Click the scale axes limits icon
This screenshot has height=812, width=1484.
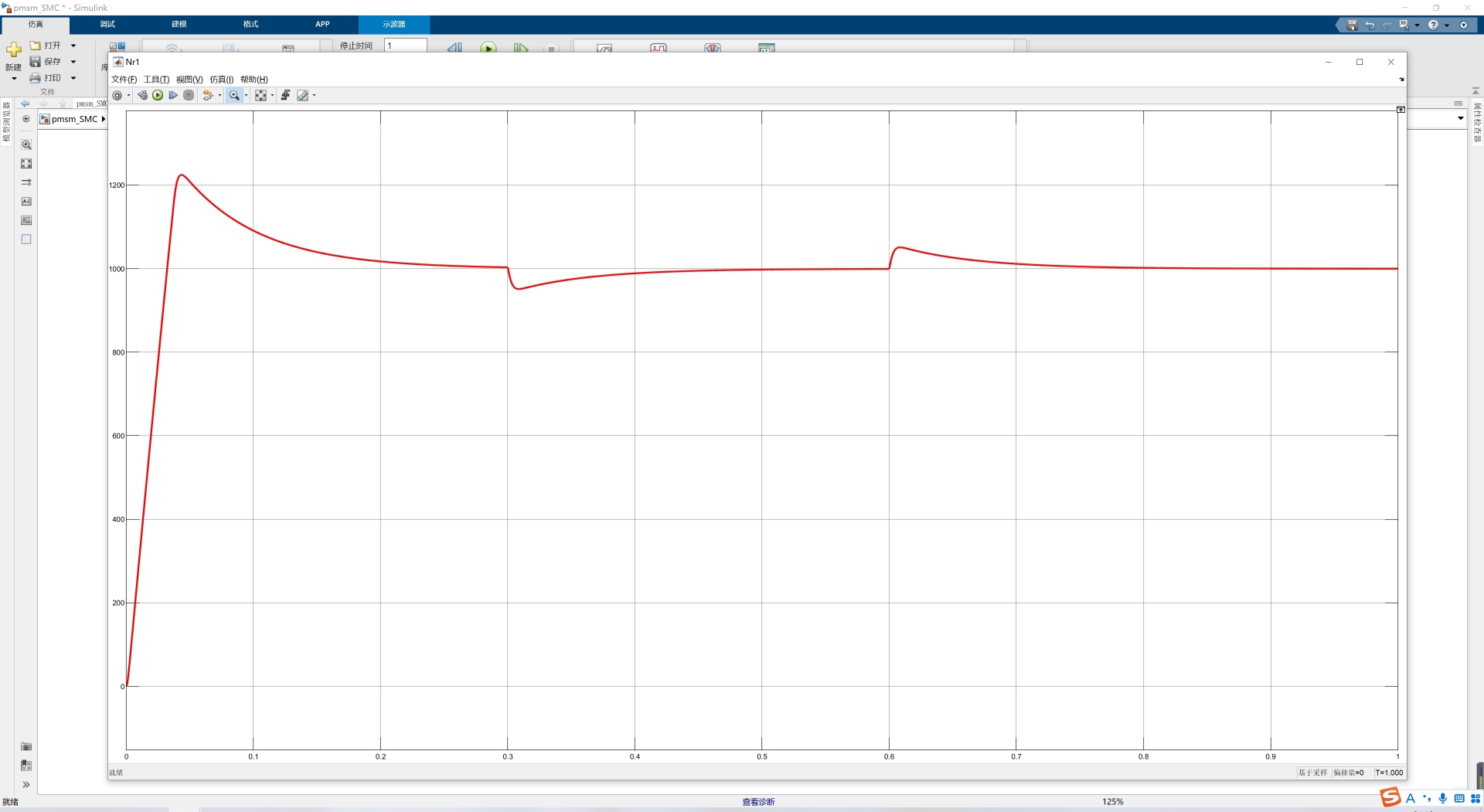[x=260, y=96]
